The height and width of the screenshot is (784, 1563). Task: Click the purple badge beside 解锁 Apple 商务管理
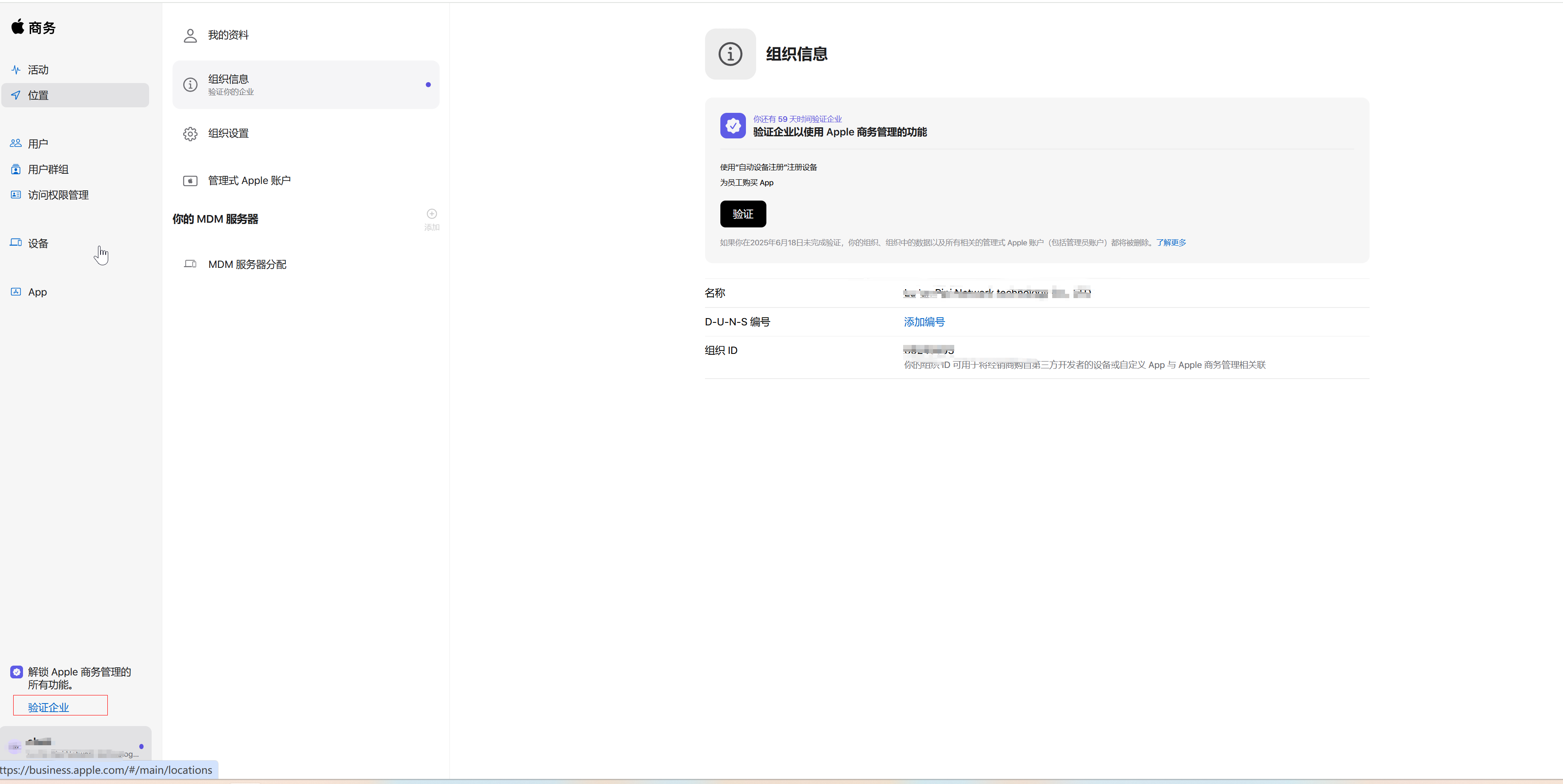coord(16,672)
